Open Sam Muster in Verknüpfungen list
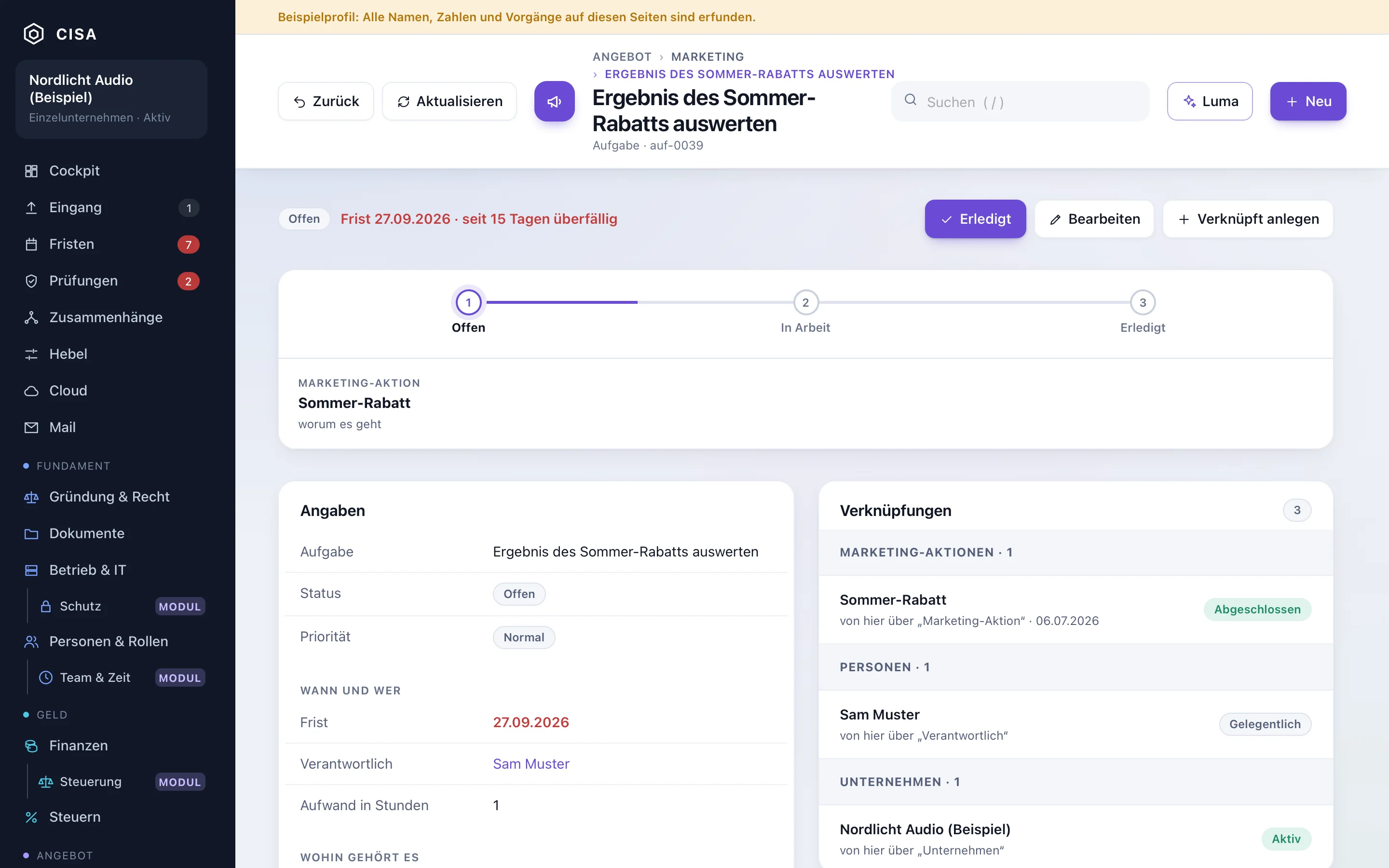Screen dimensions: 1389x868 pos(1076,724)
